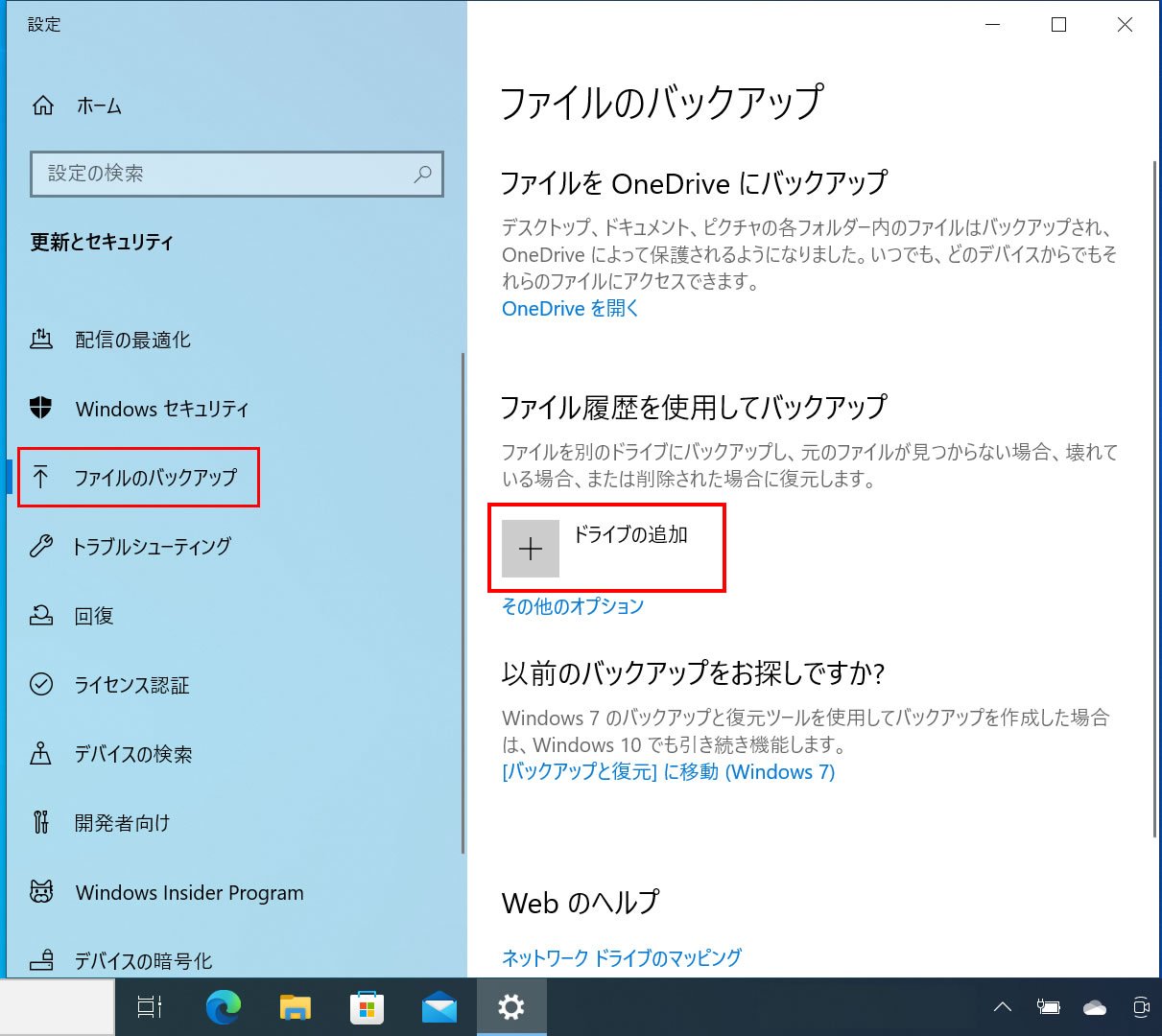Open Microsoft Store from the taskbar
Viewport: 1162px width, 1036px height.
367,1007
